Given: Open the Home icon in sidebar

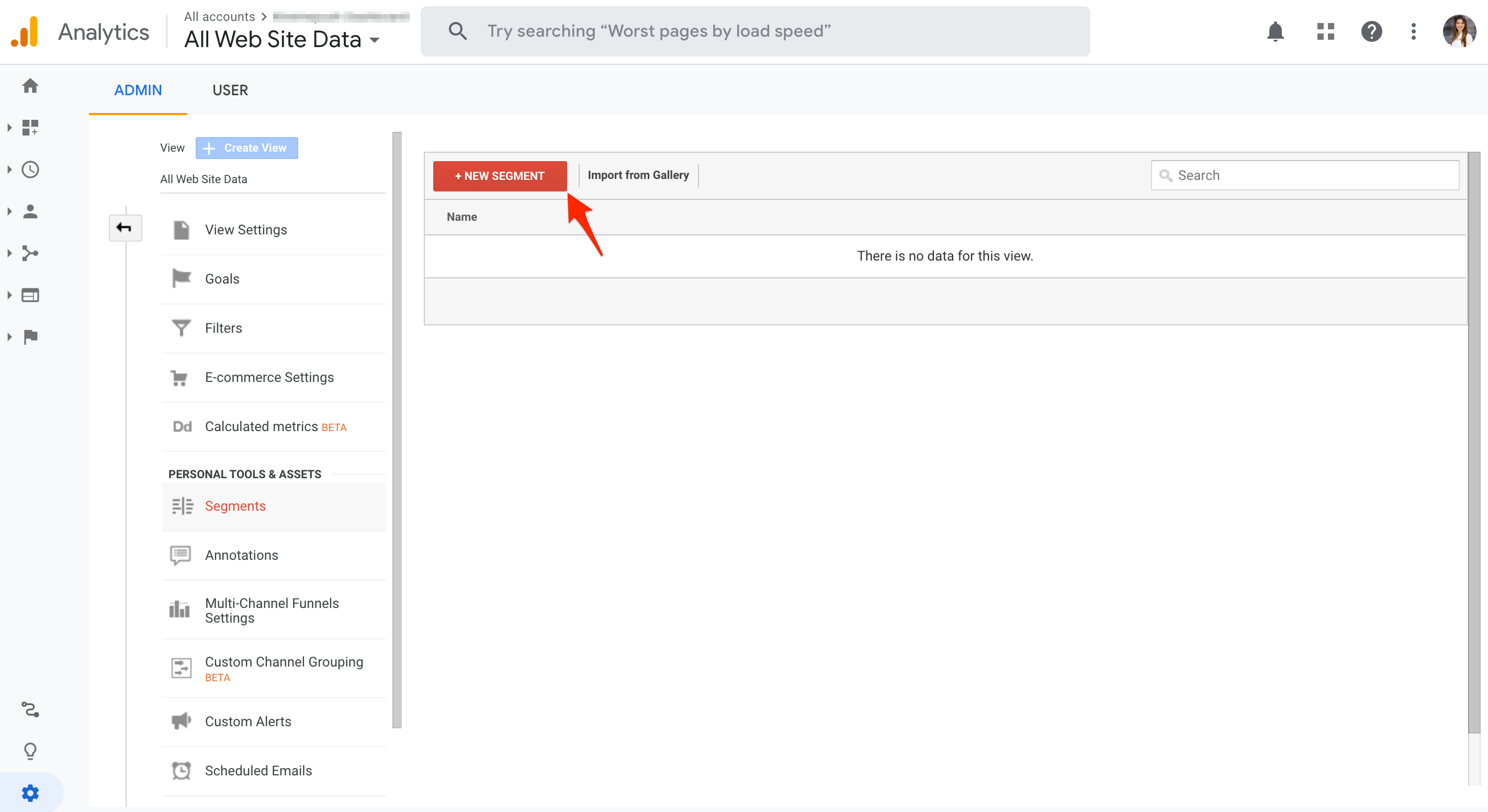Looking at the screenshot, I should pyautogui.click(x=30, y=85).
